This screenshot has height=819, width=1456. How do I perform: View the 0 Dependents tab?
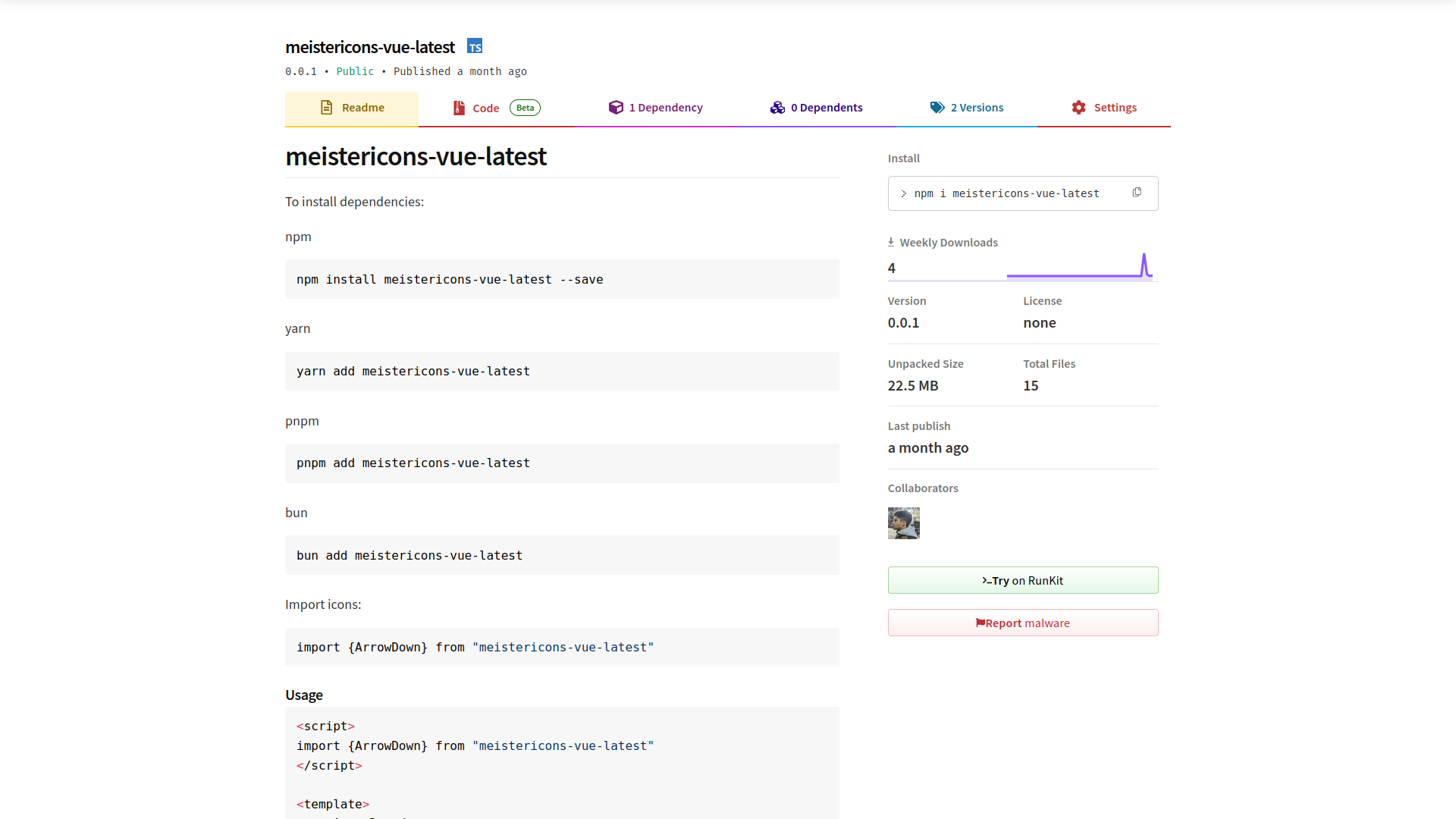point(816,108)
